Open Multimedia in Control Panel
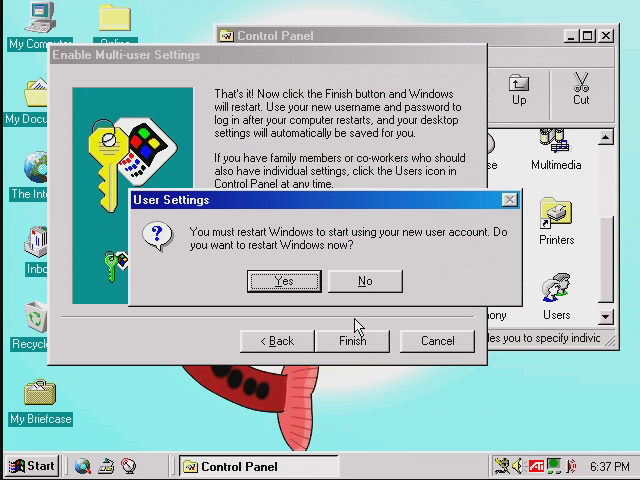The width and height of the screenshot is (640, 480). pyautogui.click(x=556, y=150)
